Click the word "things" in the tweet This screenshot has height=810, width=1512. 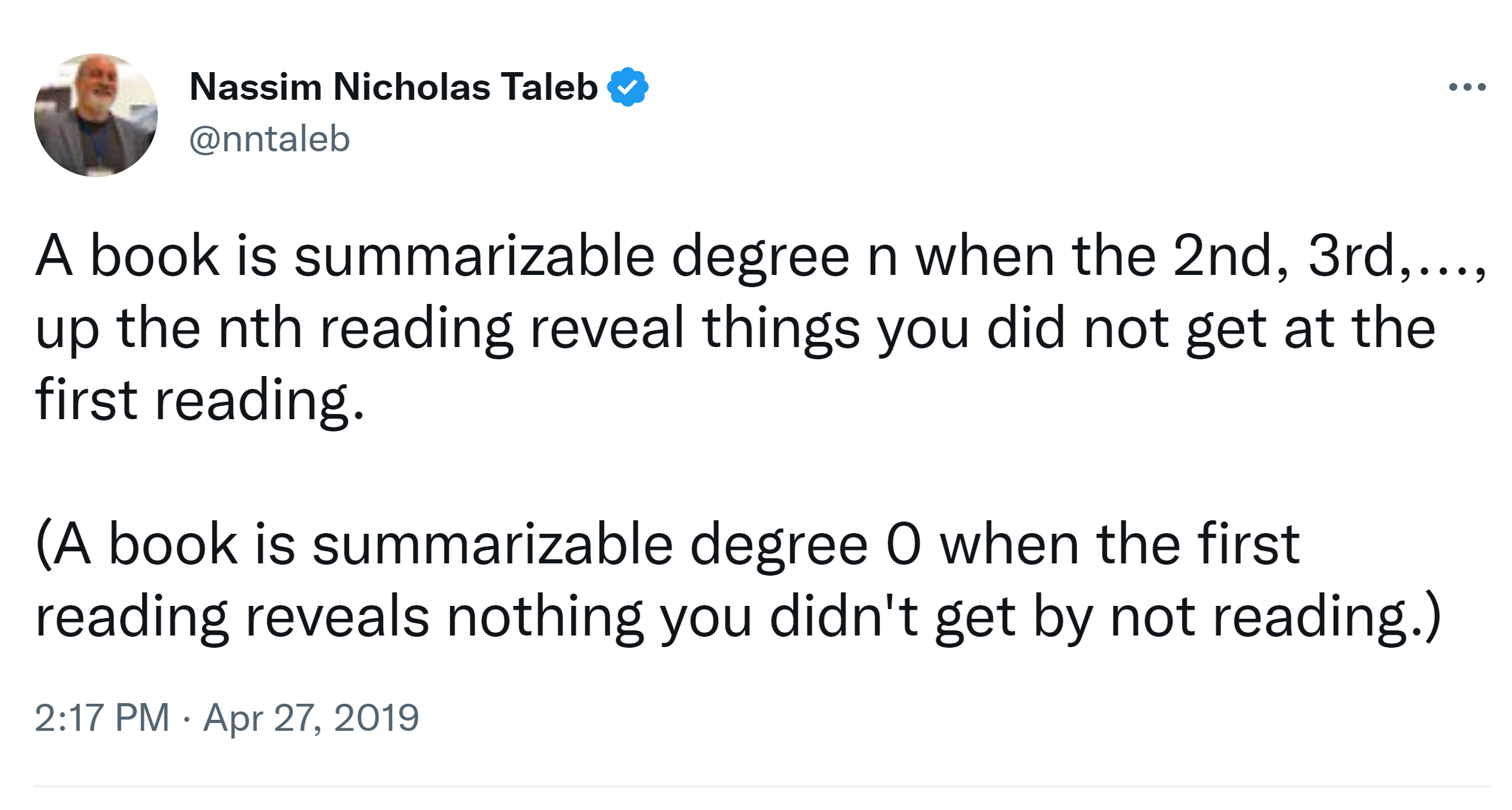point(781,328)
